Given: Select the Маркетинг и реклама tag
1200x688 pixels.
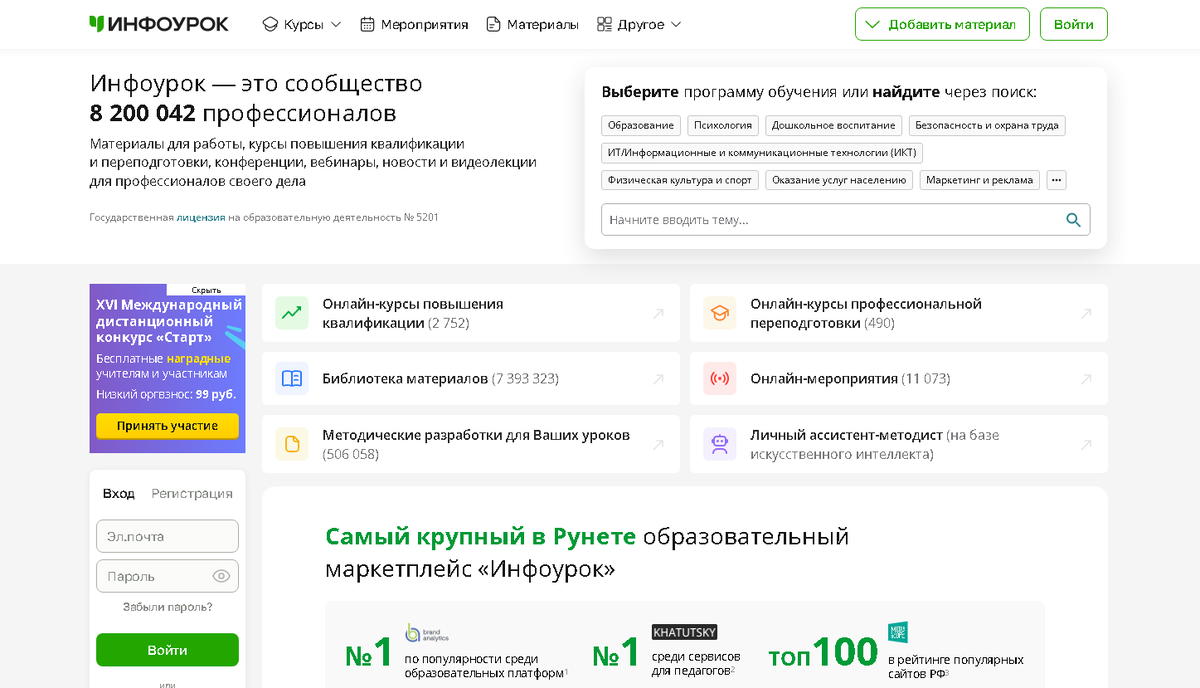Looking at the screenshot, I should tap(980, 180).
